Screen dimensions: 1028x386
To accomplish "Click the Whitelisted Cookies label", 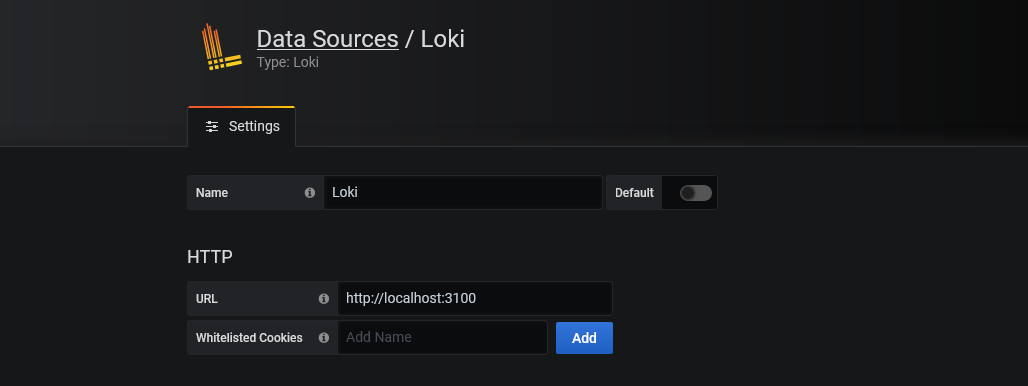I will (249, 338).
